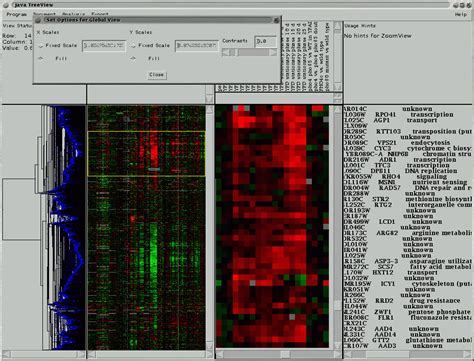The width and height of the screenshot is (474, 361).
Task: Click the yellow selection box in global heatmap
Action: (146, 153)
